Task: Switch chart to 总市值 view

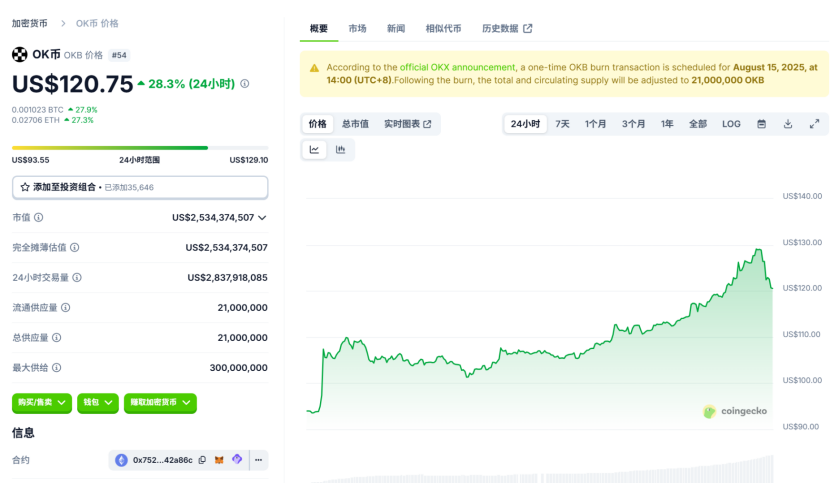Action: click(x=355, y=124)
